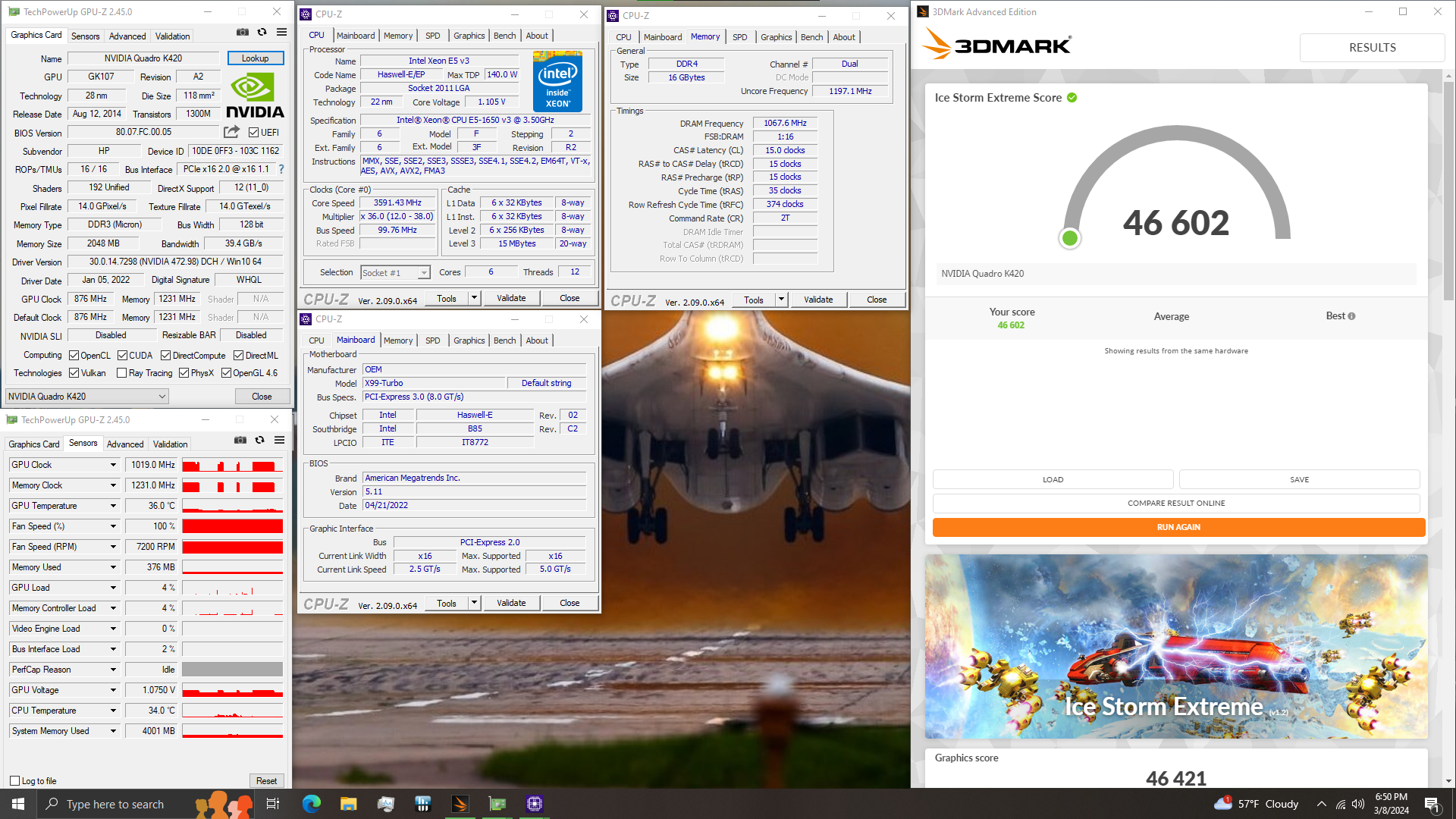Open the notification center icon

click(x=1432, y=805)
